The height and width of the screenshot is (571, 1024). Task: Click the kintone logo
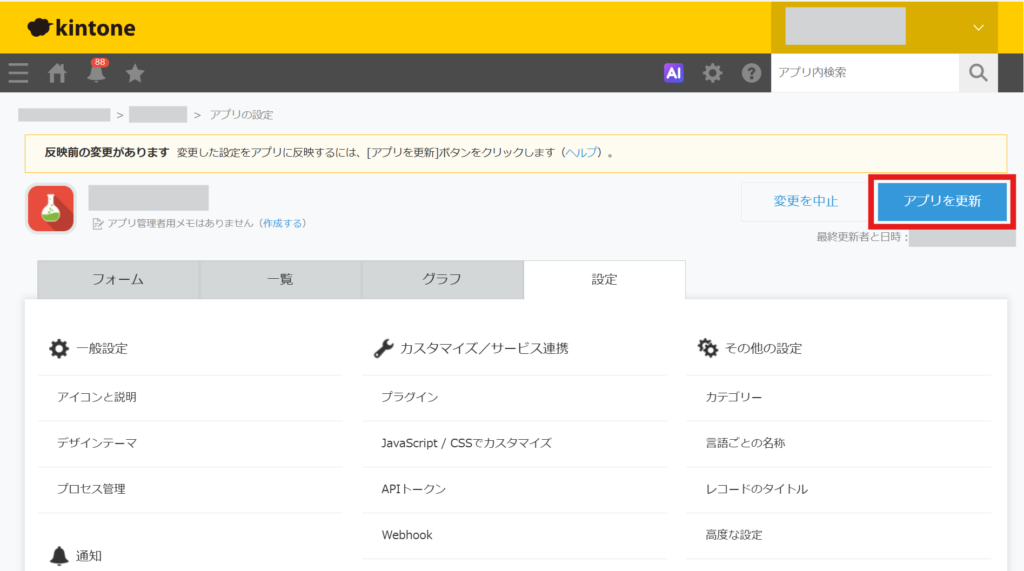click(x=82, y=27)
